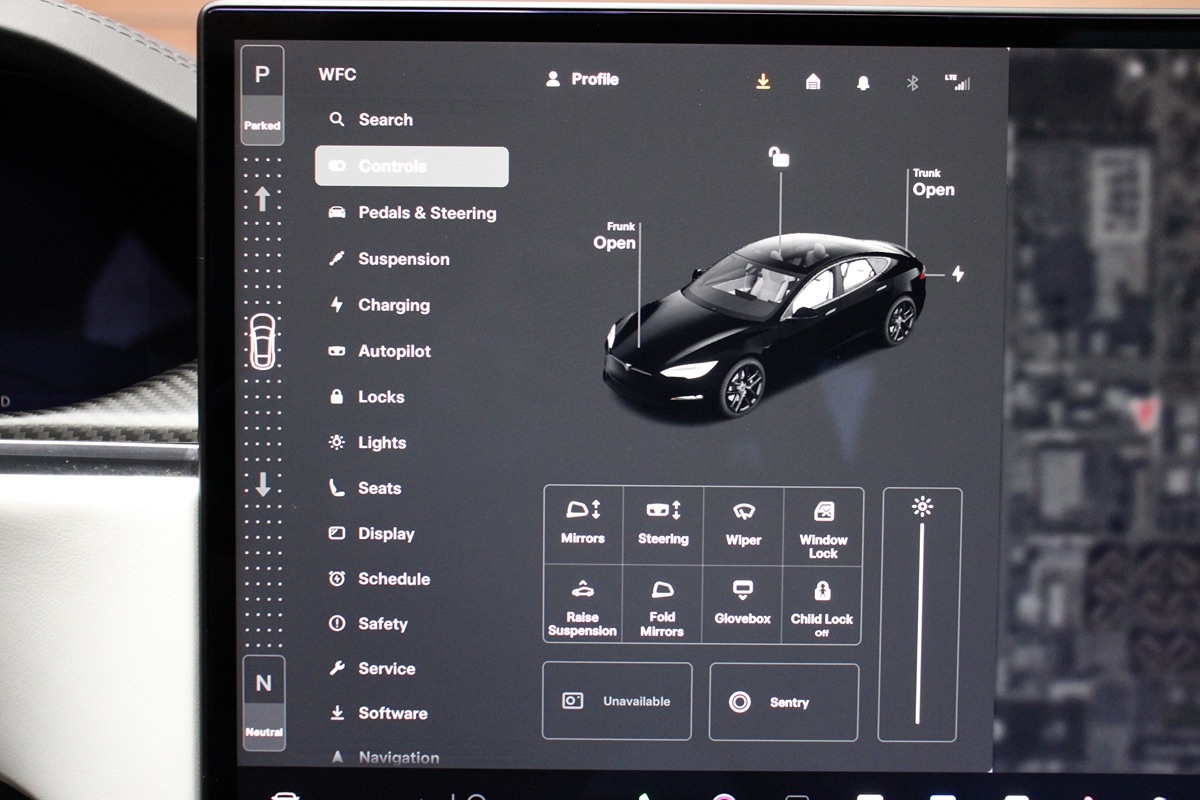Adjust mirrors using the Mirrors control
Viewport: 1200px width, 800px height.
click(x=582, y=524)
